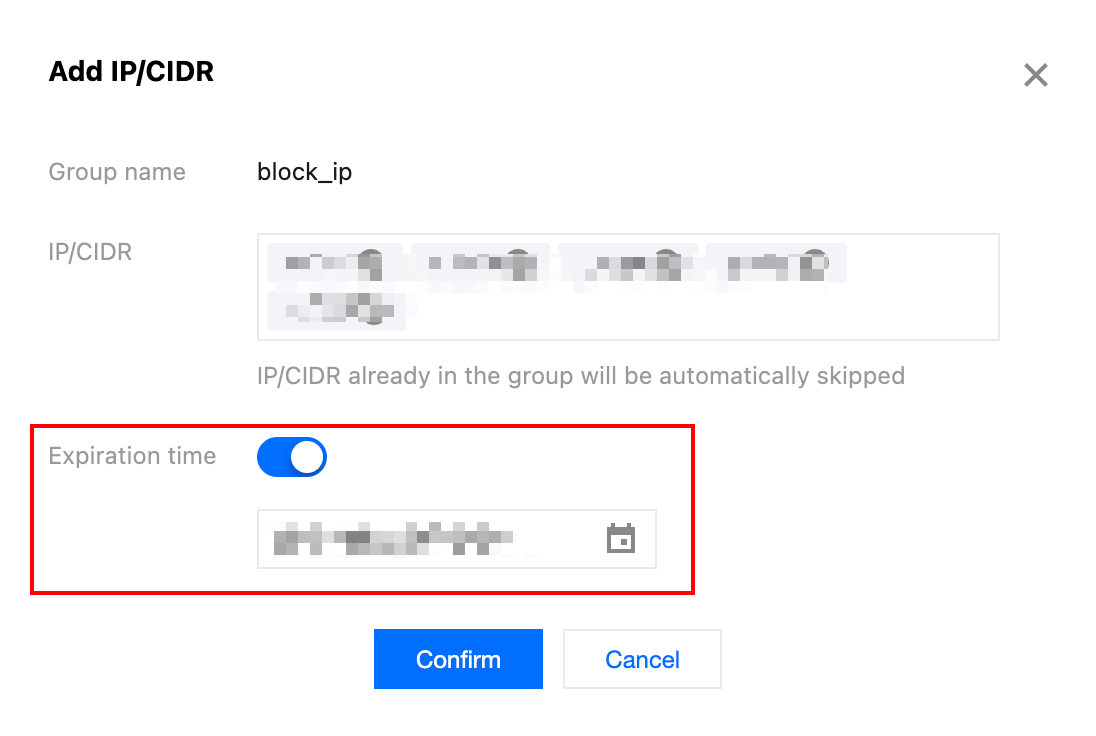Close the Add IP/CIDR dialog

[x=1035, y=75]
